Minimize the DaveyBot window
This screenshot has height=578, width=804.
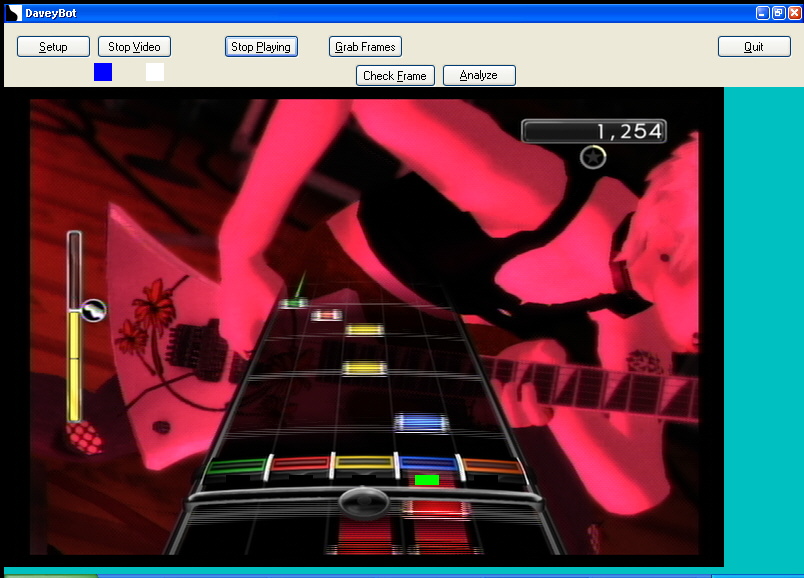click(x=762, y=13)
